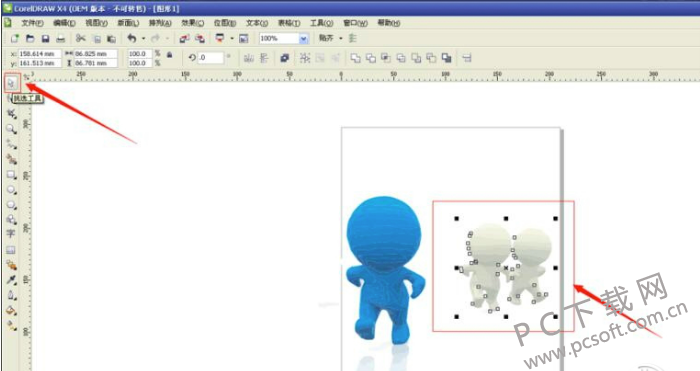Open the 排列(A) menu

click(x=160, y=23)
